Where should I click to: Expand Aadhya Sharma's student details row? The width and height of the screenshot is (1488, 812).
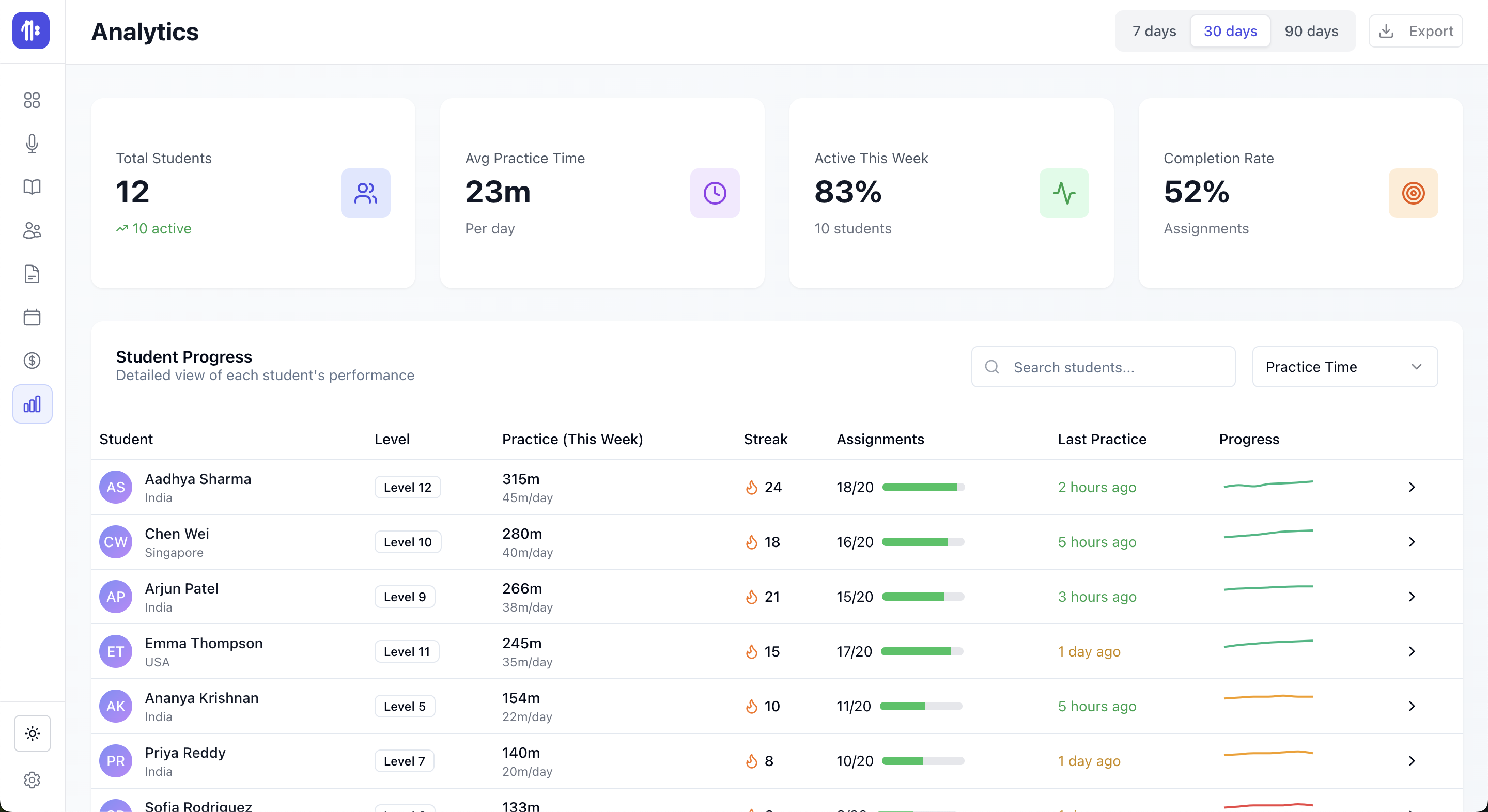pyautogui.click(x=1411, y=487)
